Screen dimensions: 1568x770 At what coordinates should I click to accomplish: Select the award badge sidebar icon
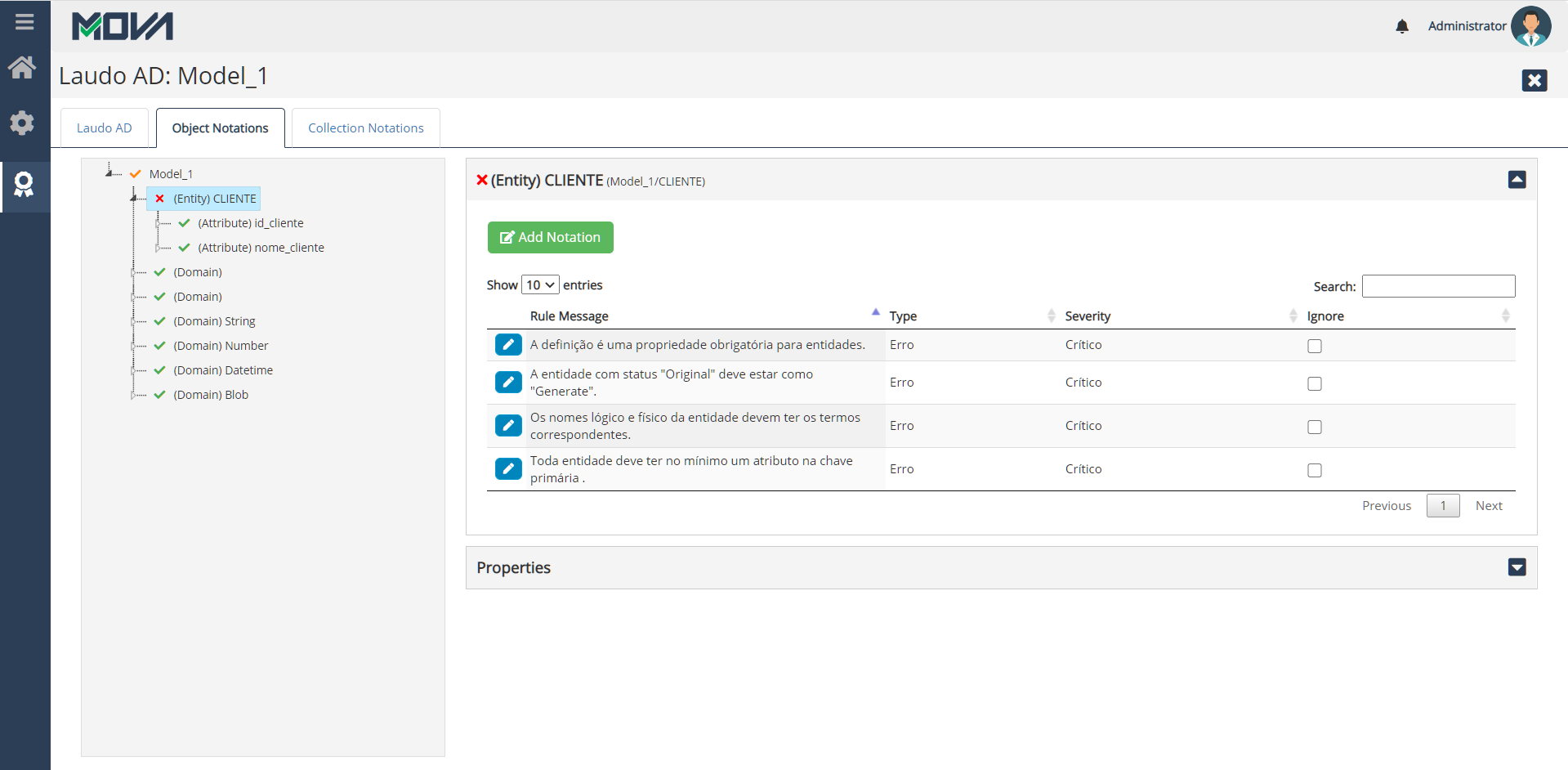(24, 185)
